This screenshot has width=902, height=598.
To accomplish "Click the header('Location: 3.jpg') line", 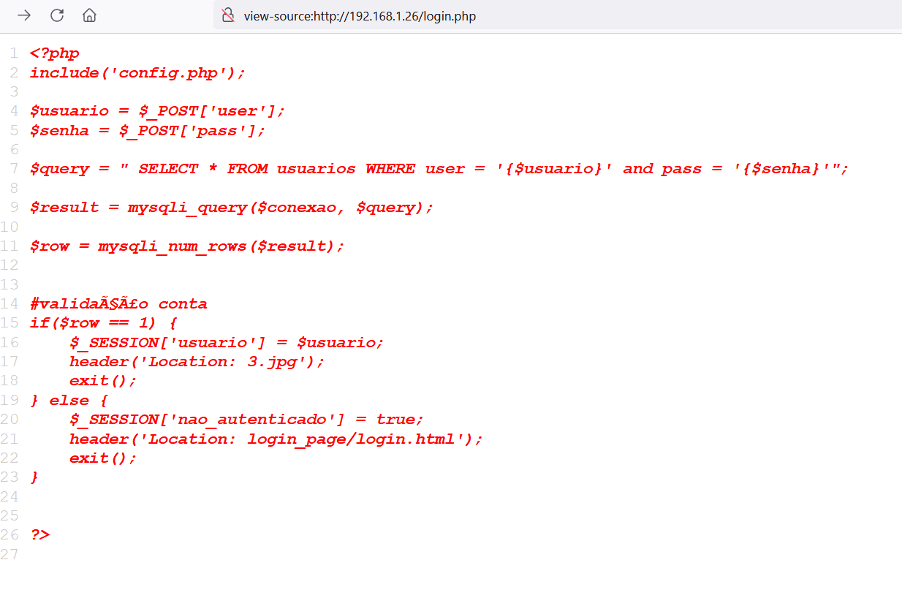I will [197, 361].
